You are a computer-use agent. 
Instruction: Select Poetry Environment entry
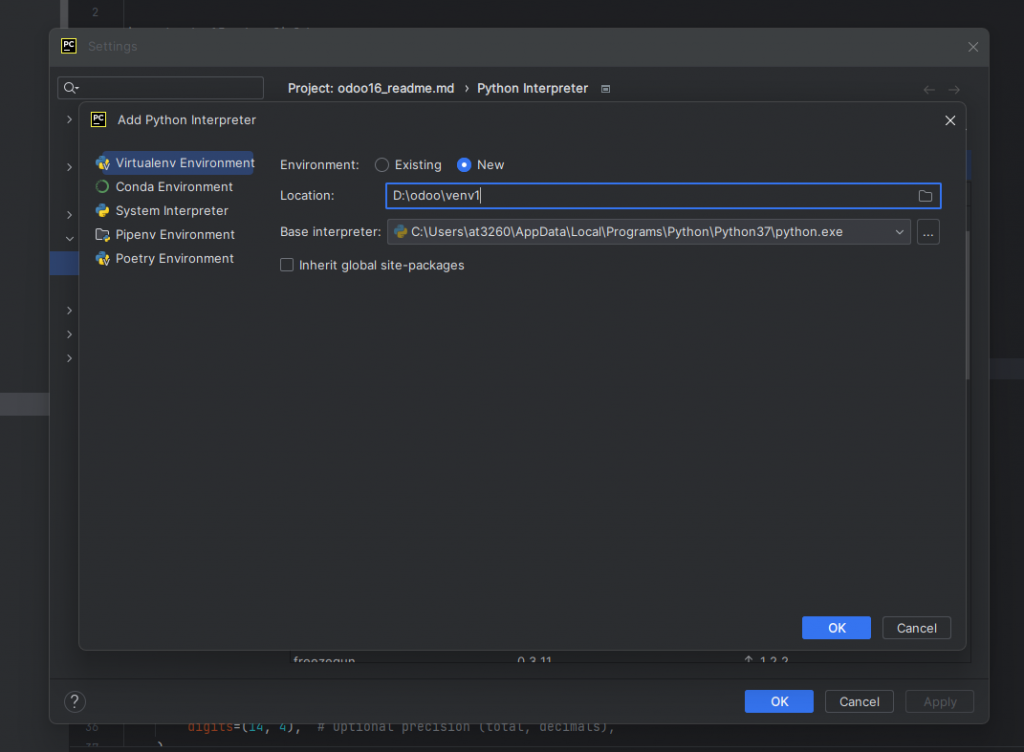click(165, 258)
